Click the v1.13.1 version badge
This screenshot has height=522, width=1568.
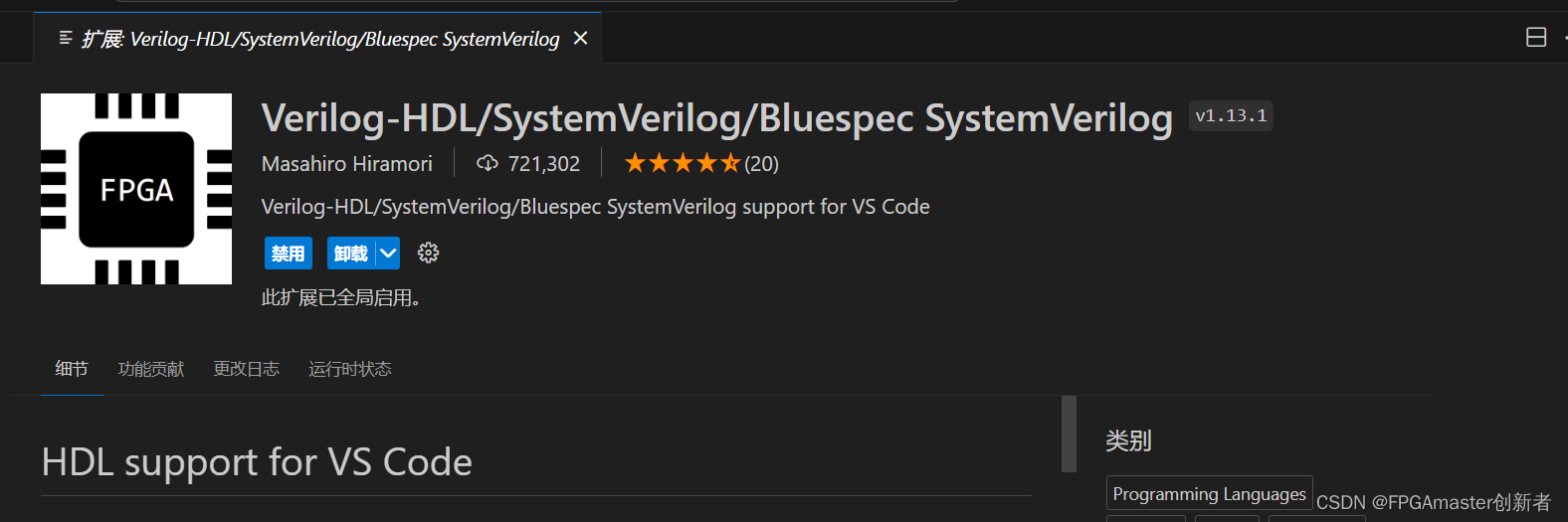[x=1231, y=115]
